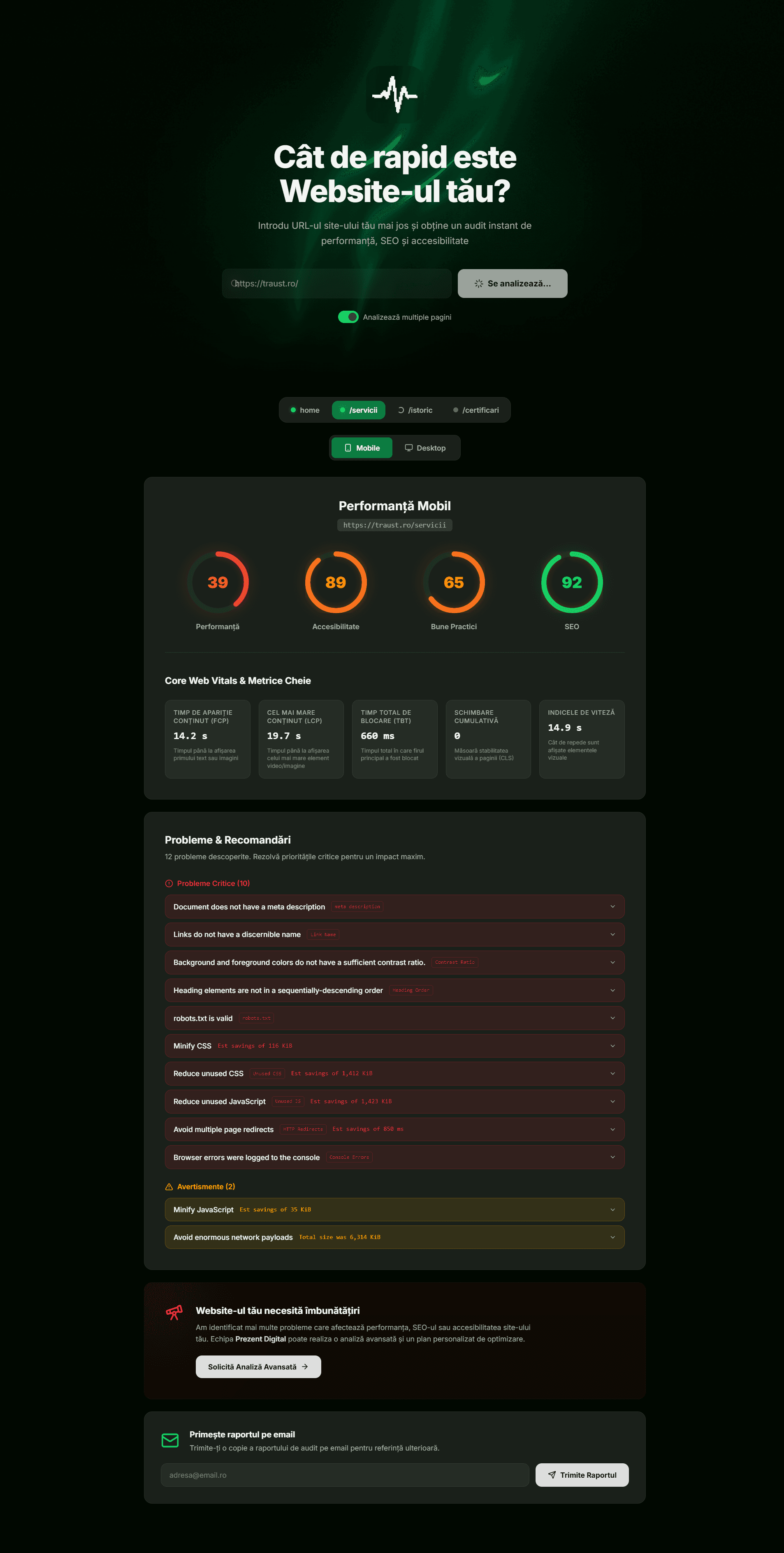Toggle Analizează multiple pagini switch
Screen dimensions: 784x1553
[x=348, y=317]
